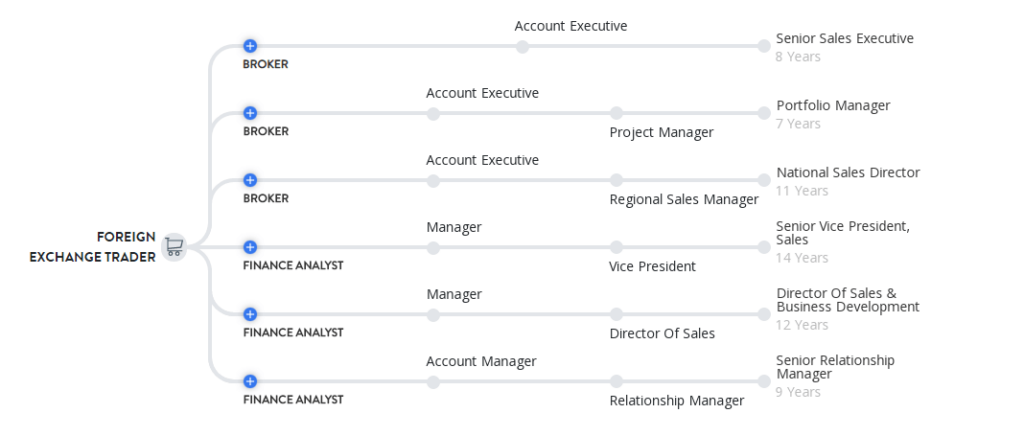Select the Project Manager node dot

[616, 113]
